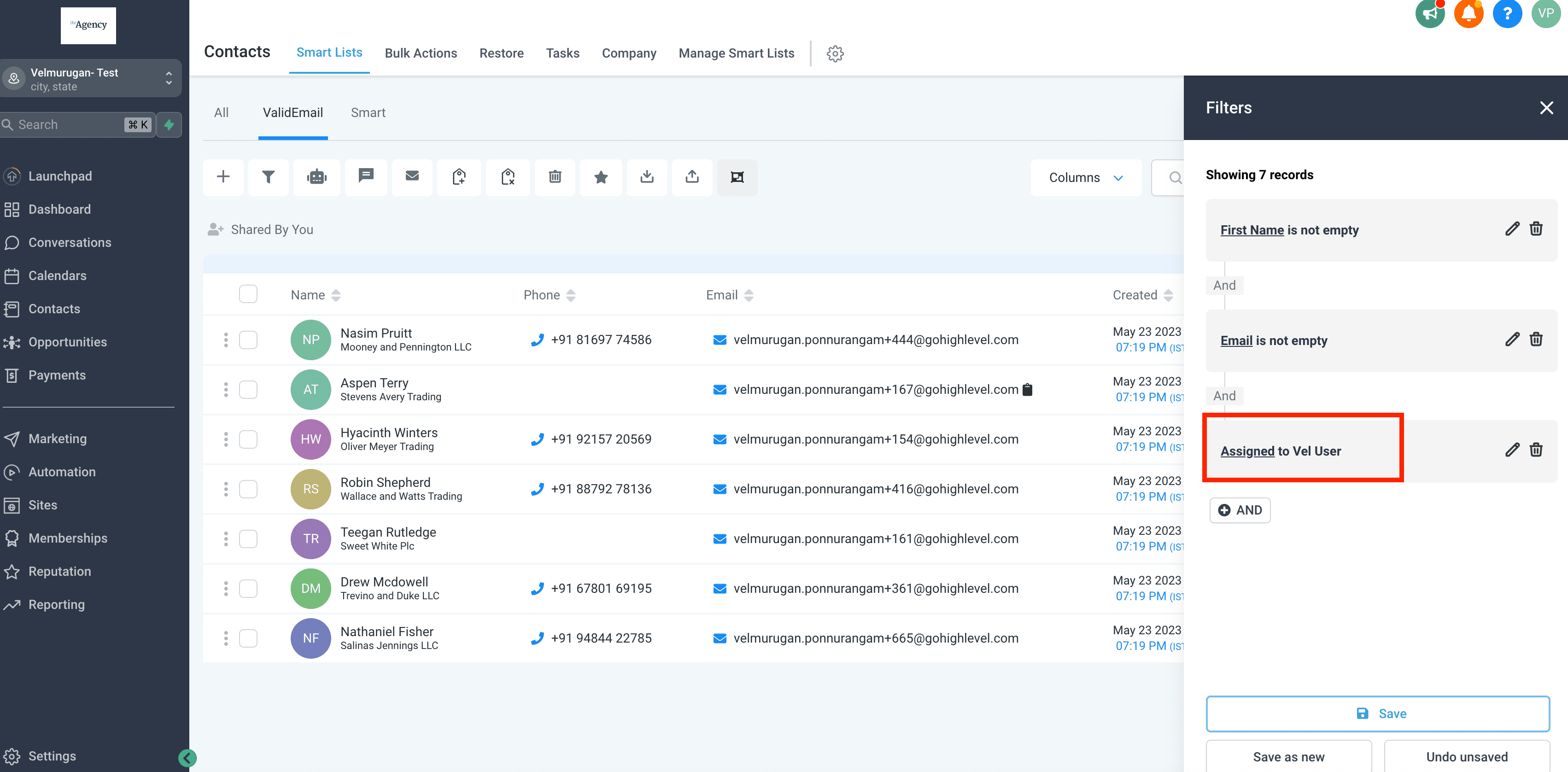Delete the First Name filter

1536,229
